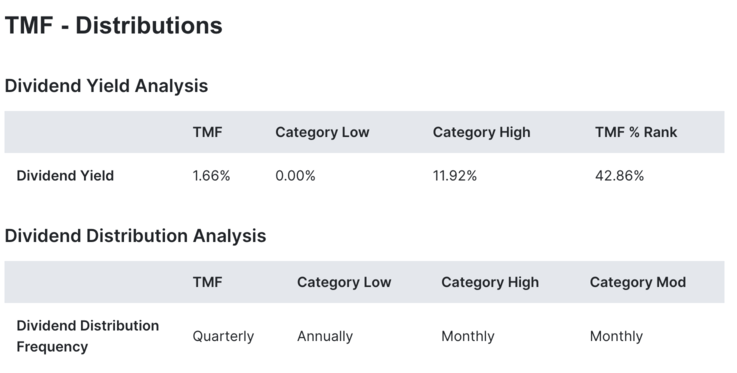Click Category High header in yield table
The width and height of the screenshot is (737, 373).
pyautogui.click(x=481, y=132)
